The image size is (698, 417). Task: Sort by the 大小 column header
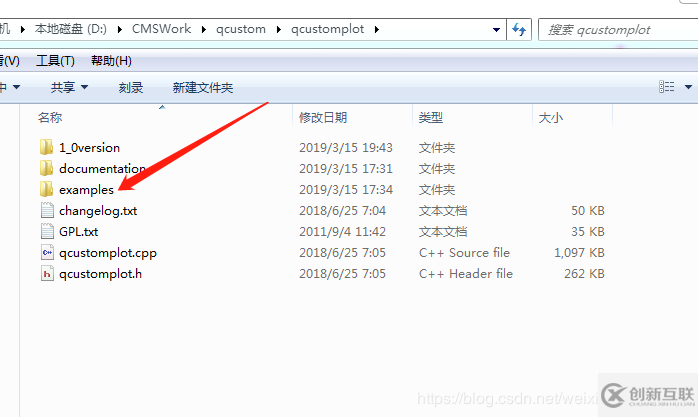[x=551, y=117]
